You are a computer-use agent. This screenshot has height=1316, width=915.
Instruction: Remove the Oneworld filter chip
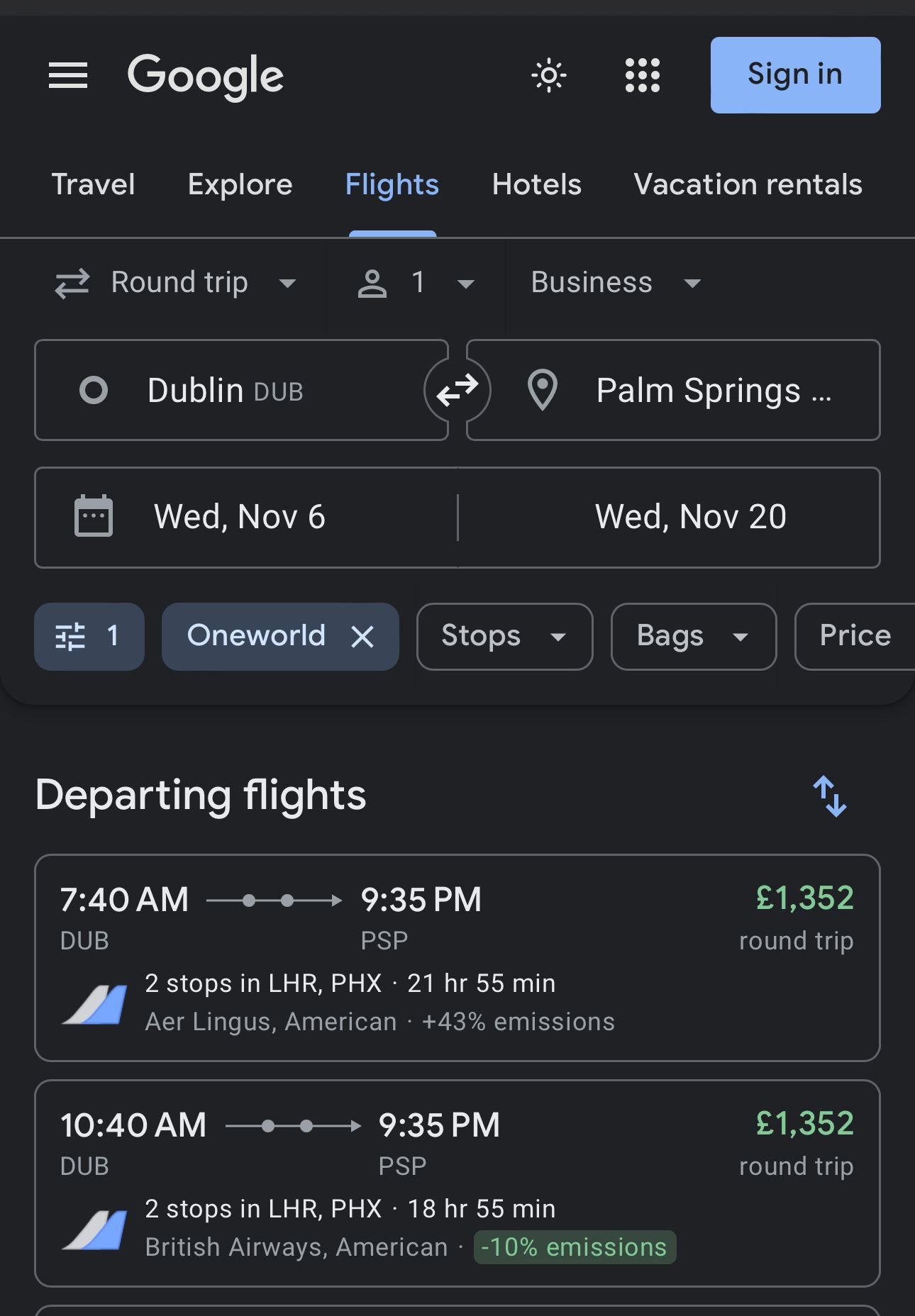point(362,637)
